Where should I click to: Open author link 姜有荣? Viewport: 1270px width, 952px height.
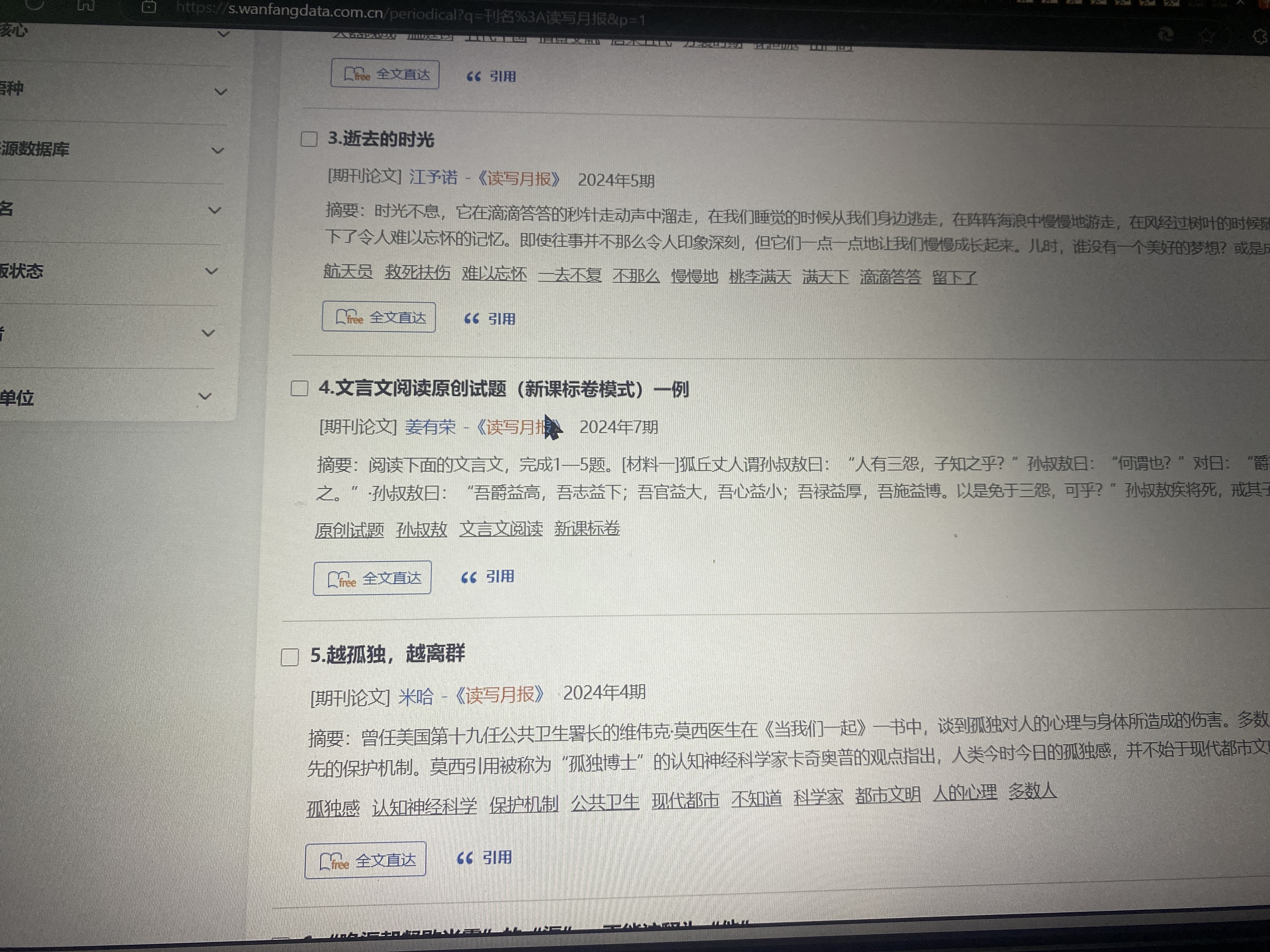coord(430,427)
